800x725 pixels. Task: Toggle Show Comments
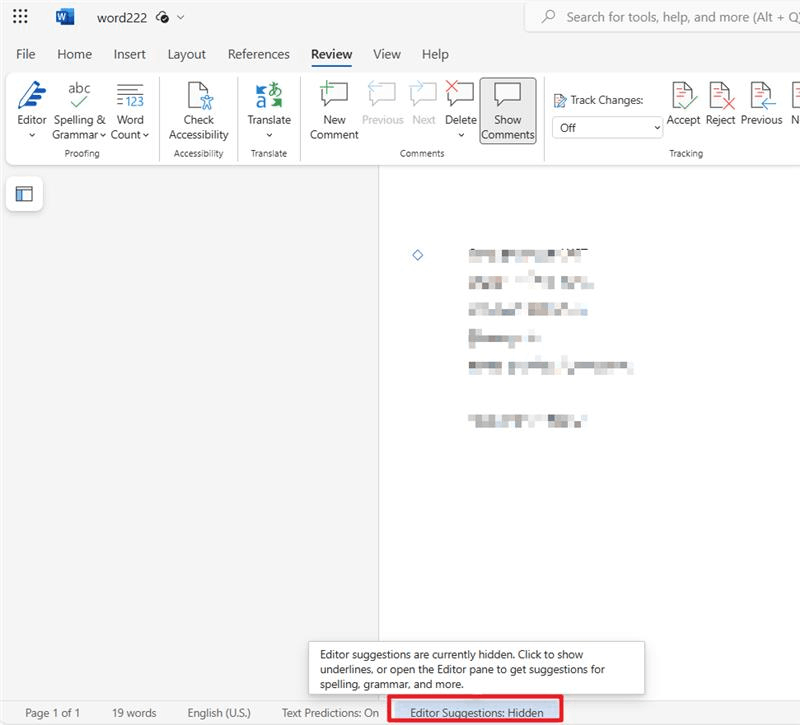coord(508,111)
